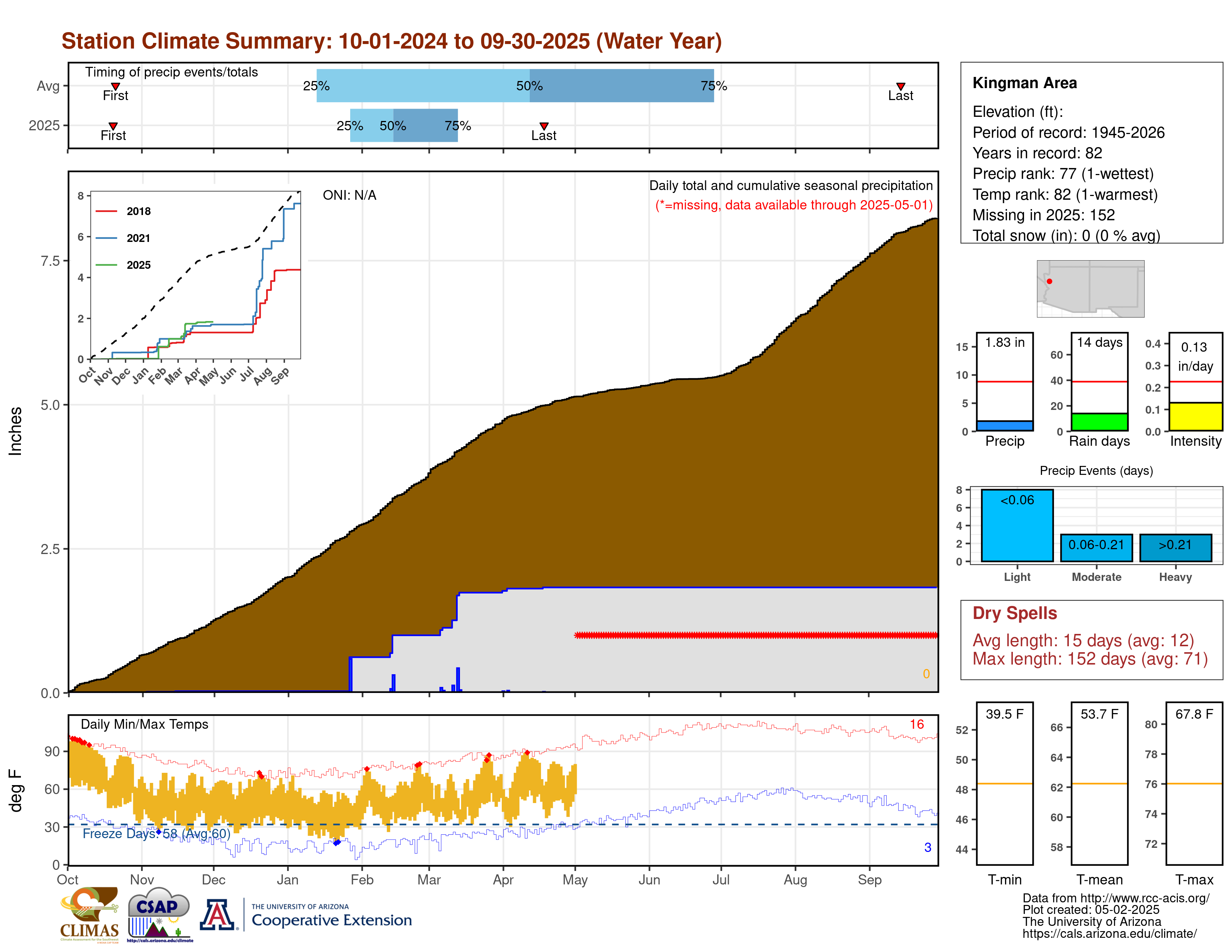Click the Station Climate Summary title

click(392, 41)
